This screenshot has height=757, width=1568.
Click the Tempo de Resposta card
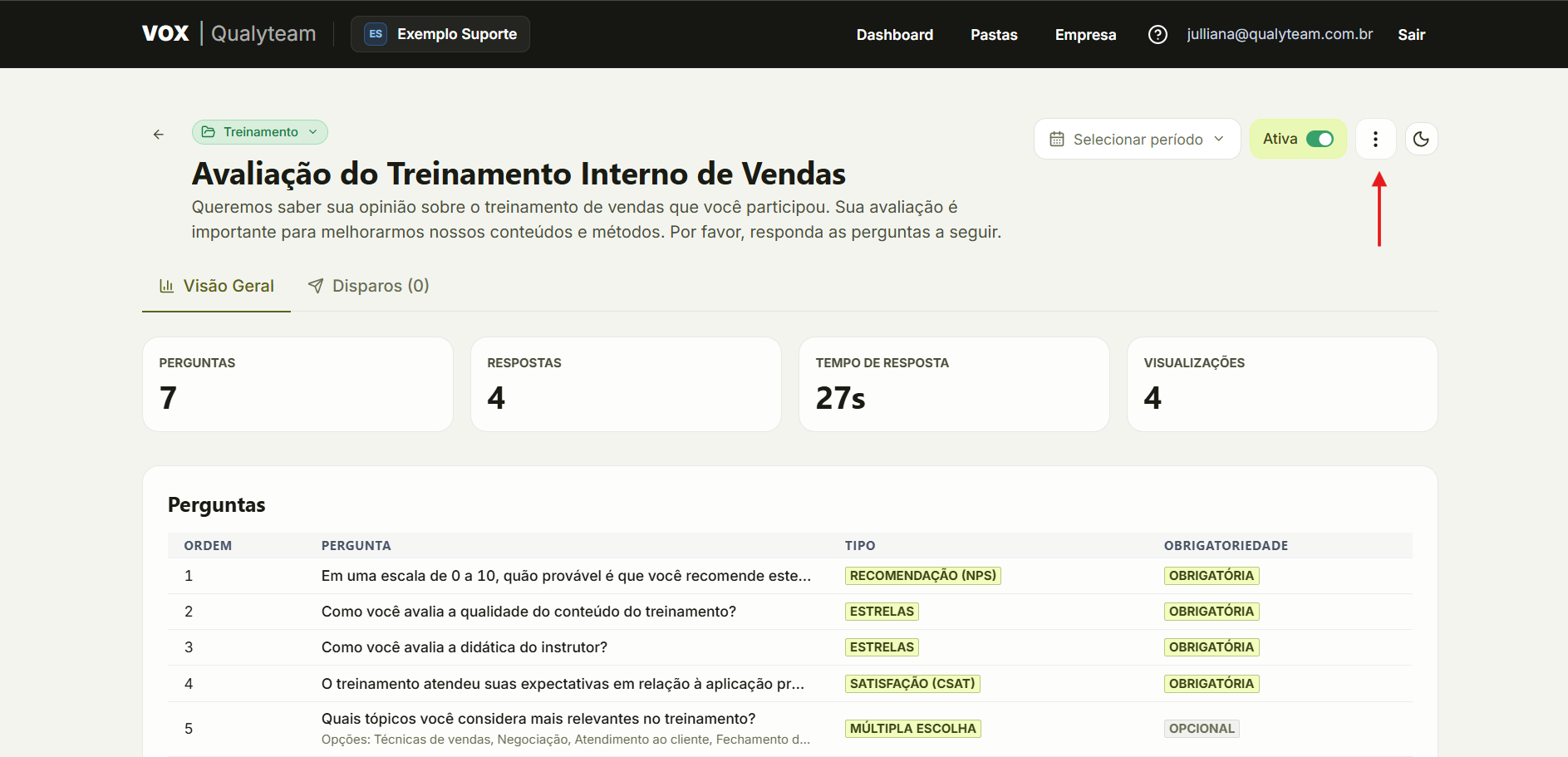[x=954, y=384]
